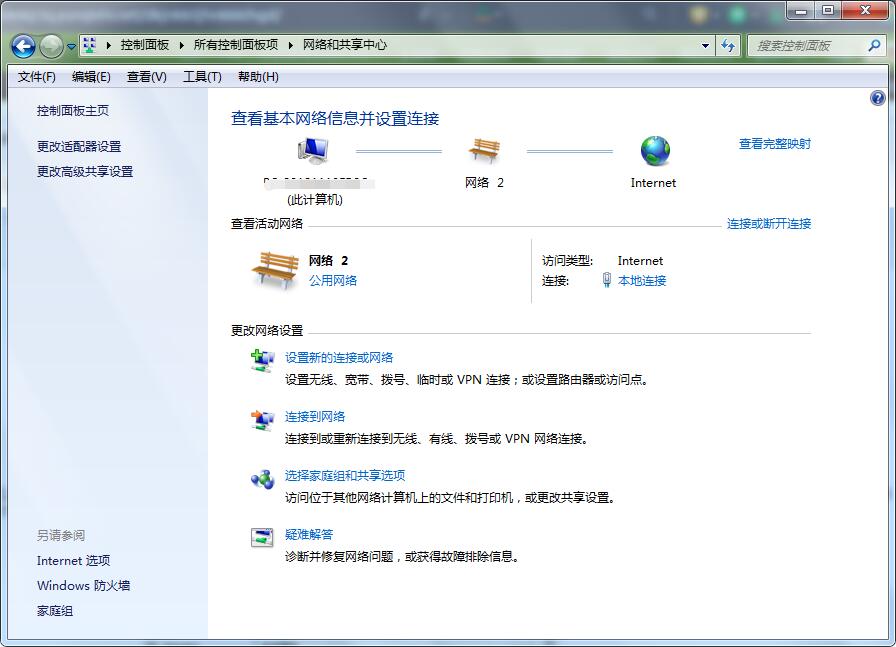Click the blue help question mark icon
Screen dimensions: 896x647
878,98
